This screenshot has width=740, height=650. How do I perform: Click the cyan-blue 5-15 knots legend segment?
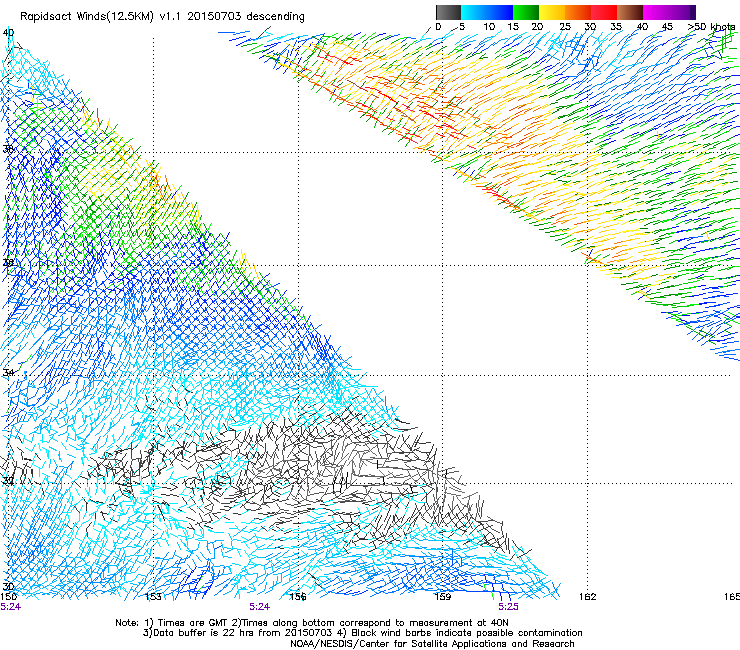tap(487, 12)
